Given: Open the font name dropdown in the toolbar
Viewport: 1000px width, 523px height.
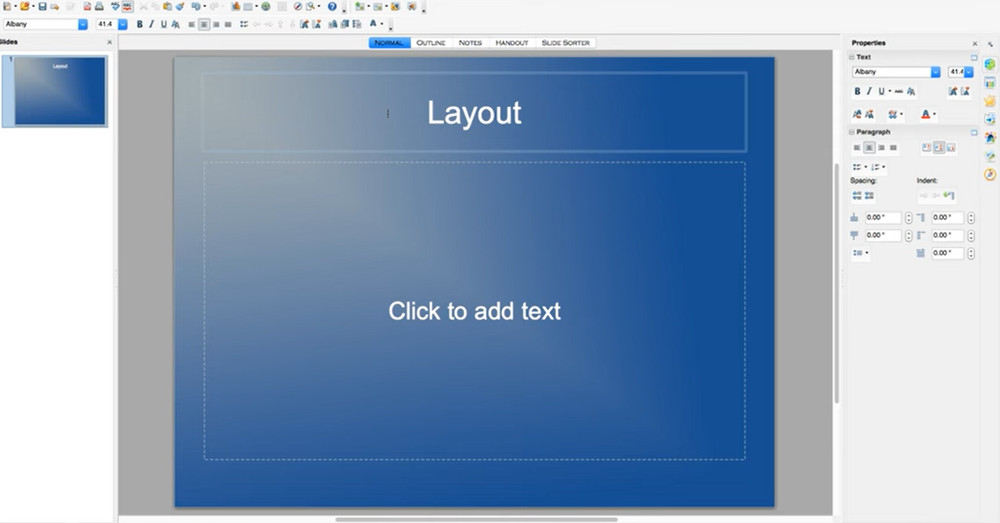Looking at the screenshot, I should click(x=83, y=24).
